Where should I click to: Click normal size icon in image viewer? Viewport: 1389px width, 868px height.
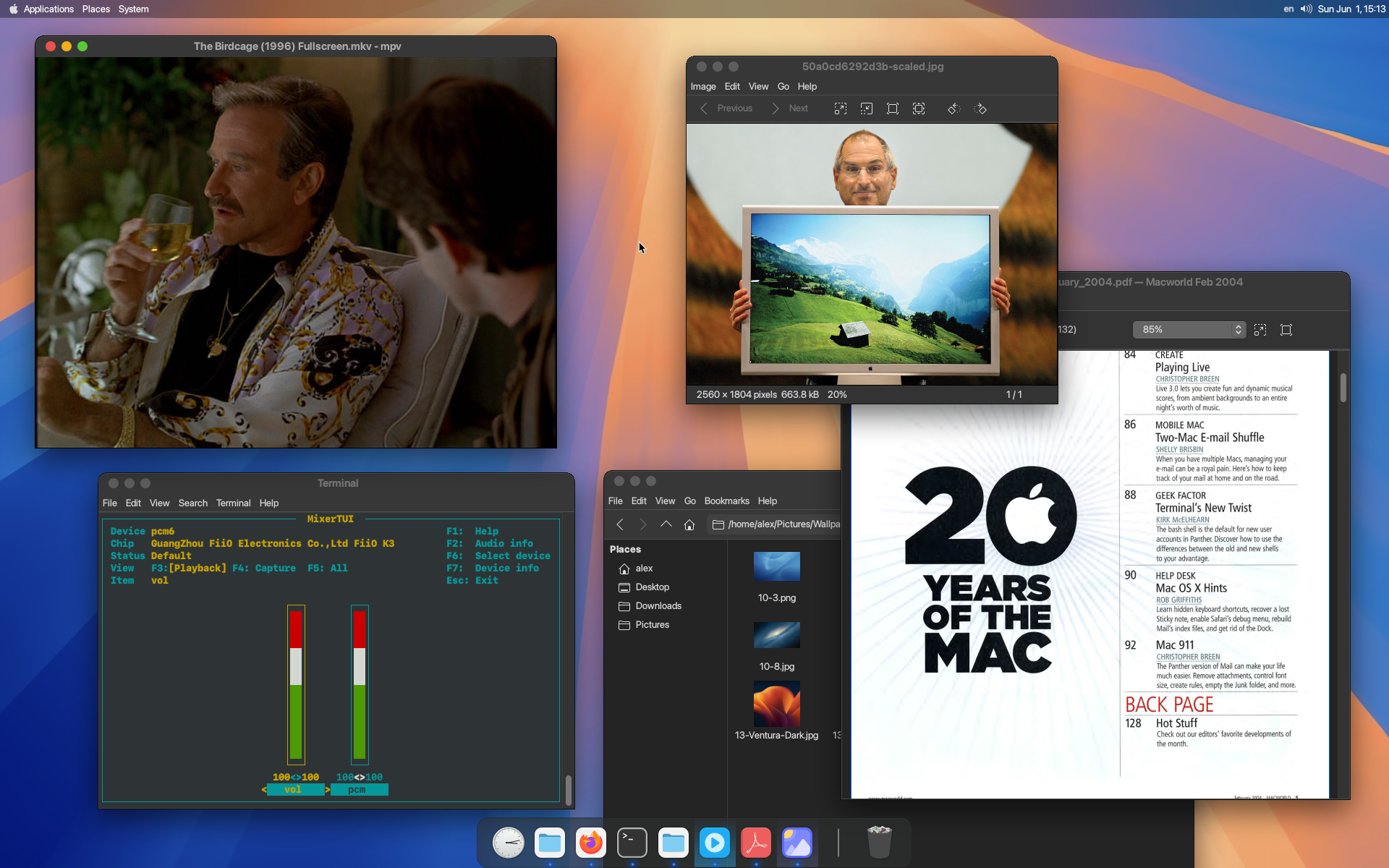pos(892,109)
